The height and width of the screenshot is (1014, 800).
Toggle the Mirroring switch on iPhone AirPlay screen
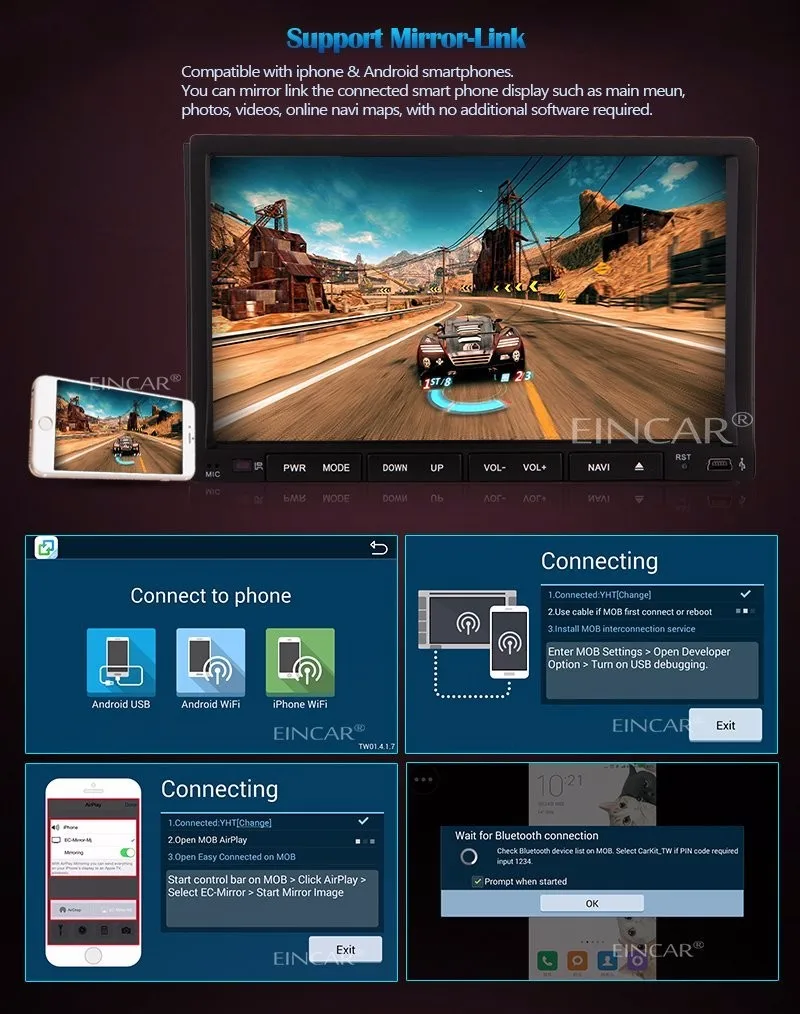point(127,852)
